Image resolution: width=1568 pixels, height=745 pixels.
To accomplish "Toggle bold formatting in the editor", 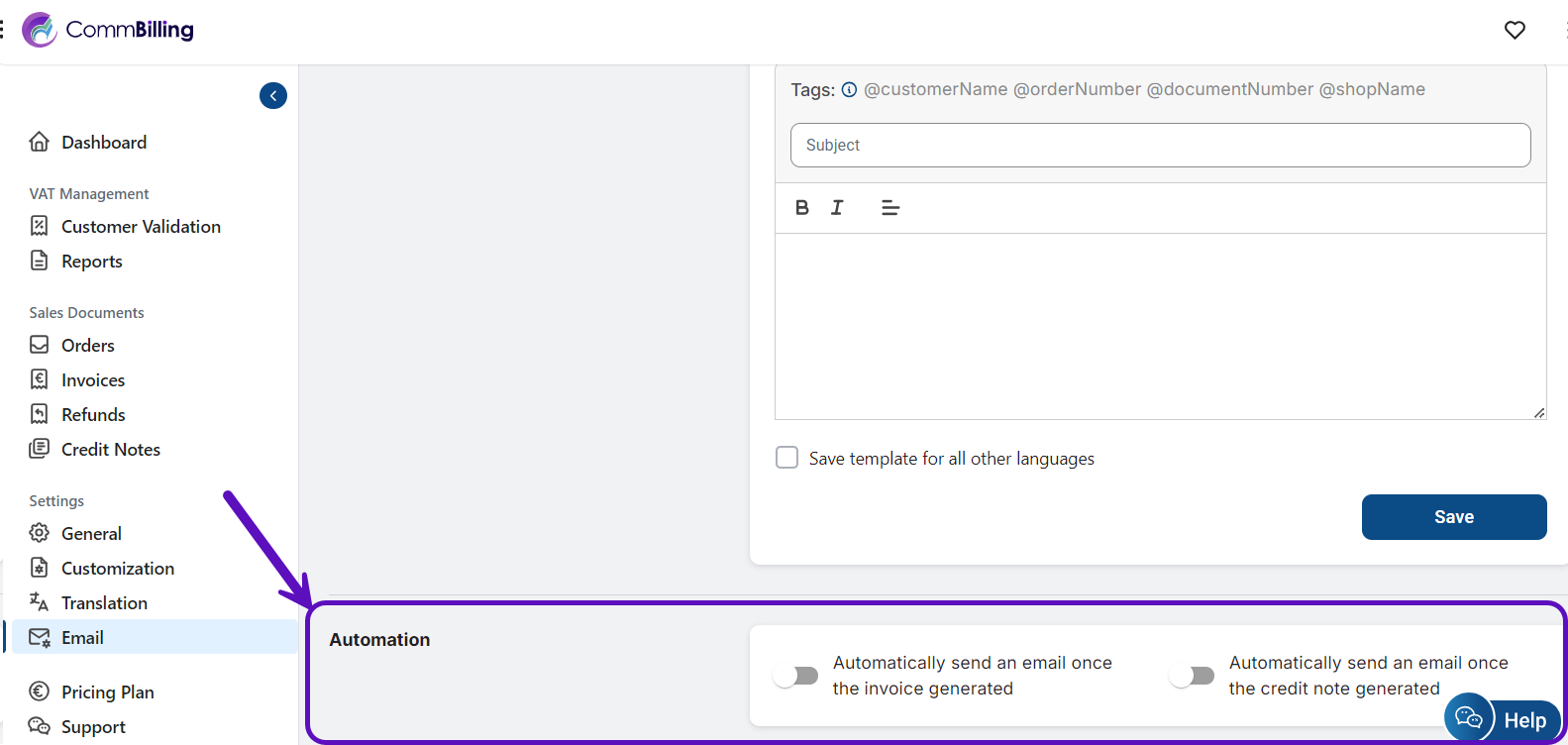I will (x=802, y=208).
